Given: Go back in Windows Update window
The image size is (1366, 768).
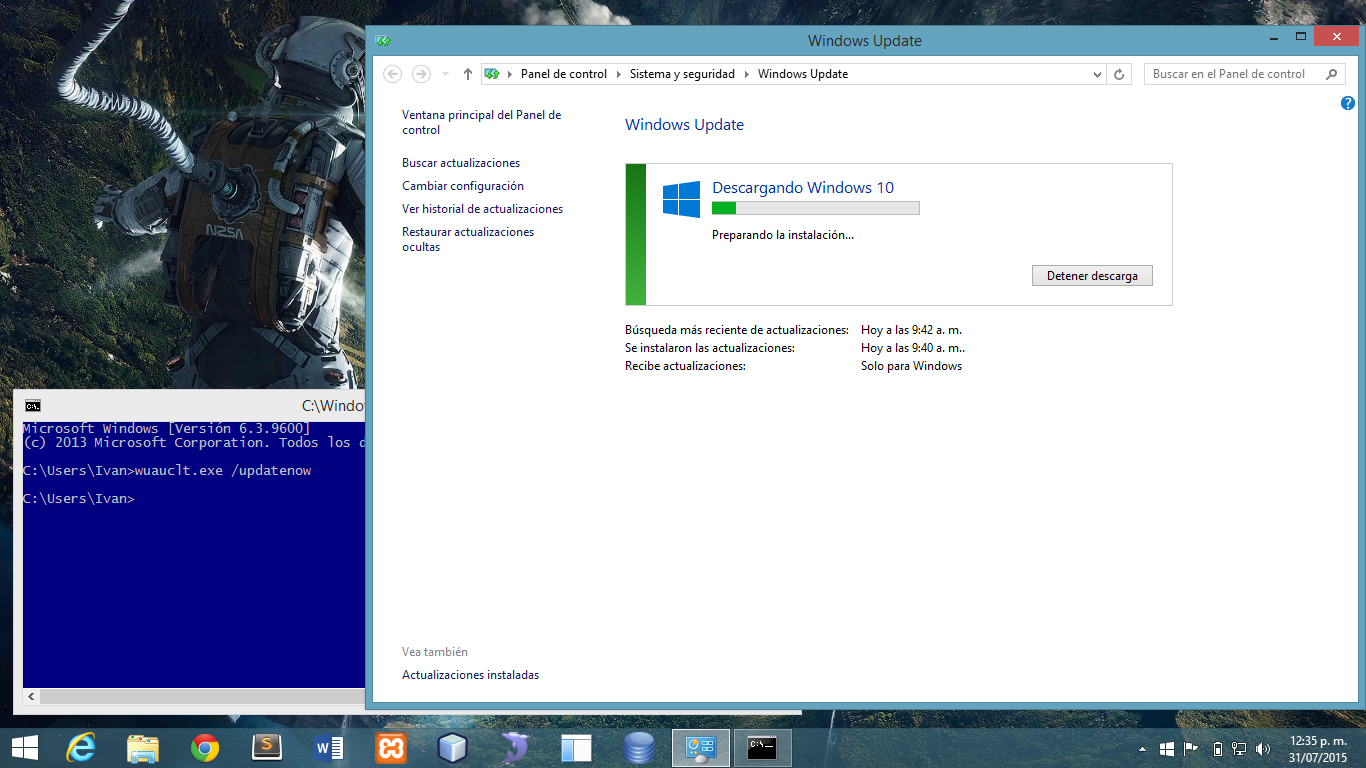Looking at the screenshot, I should click(393, 74).
